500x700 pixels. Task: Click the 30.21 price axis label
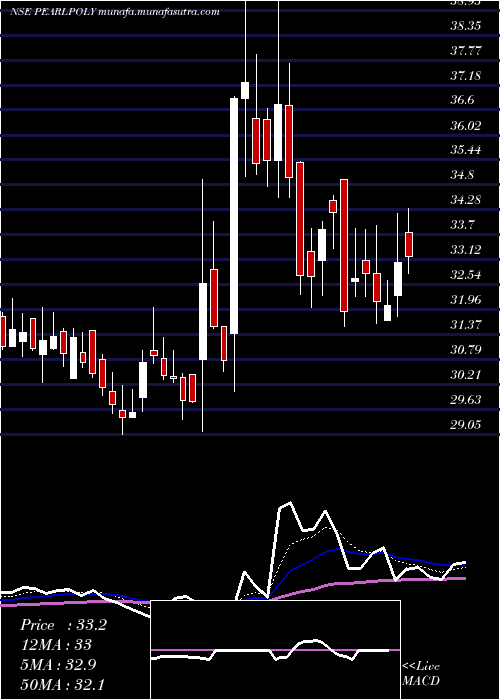(466, 375)
